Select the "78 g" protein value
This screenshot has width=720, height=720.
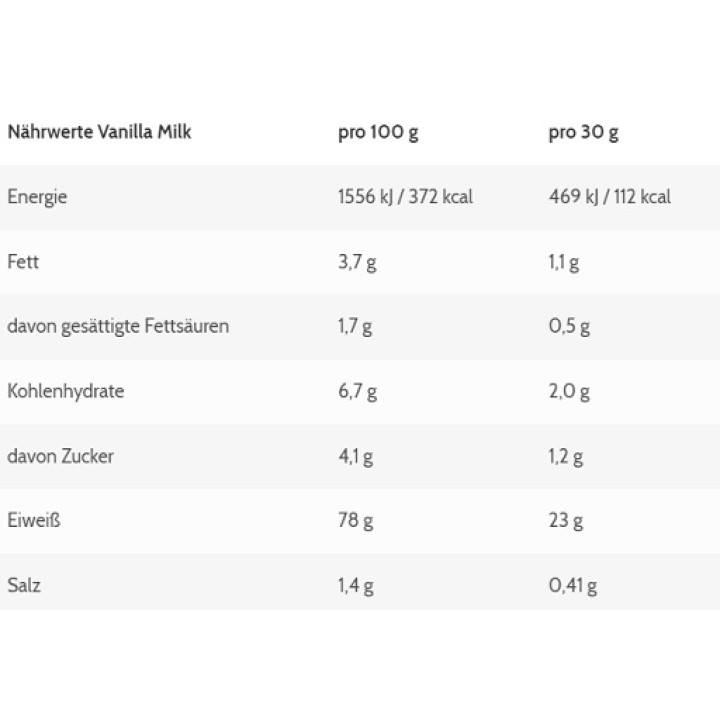click(355, 520)
